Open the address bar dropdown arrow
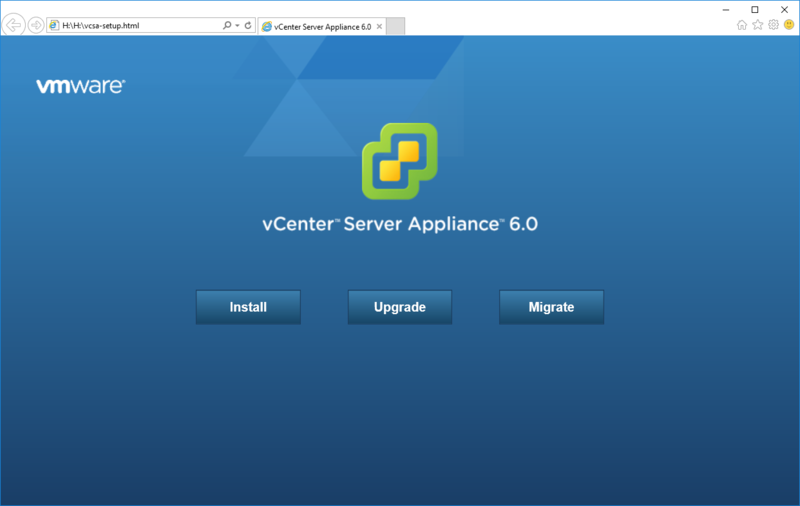Screen dimensions: 800x506 (x=237, y=26)
